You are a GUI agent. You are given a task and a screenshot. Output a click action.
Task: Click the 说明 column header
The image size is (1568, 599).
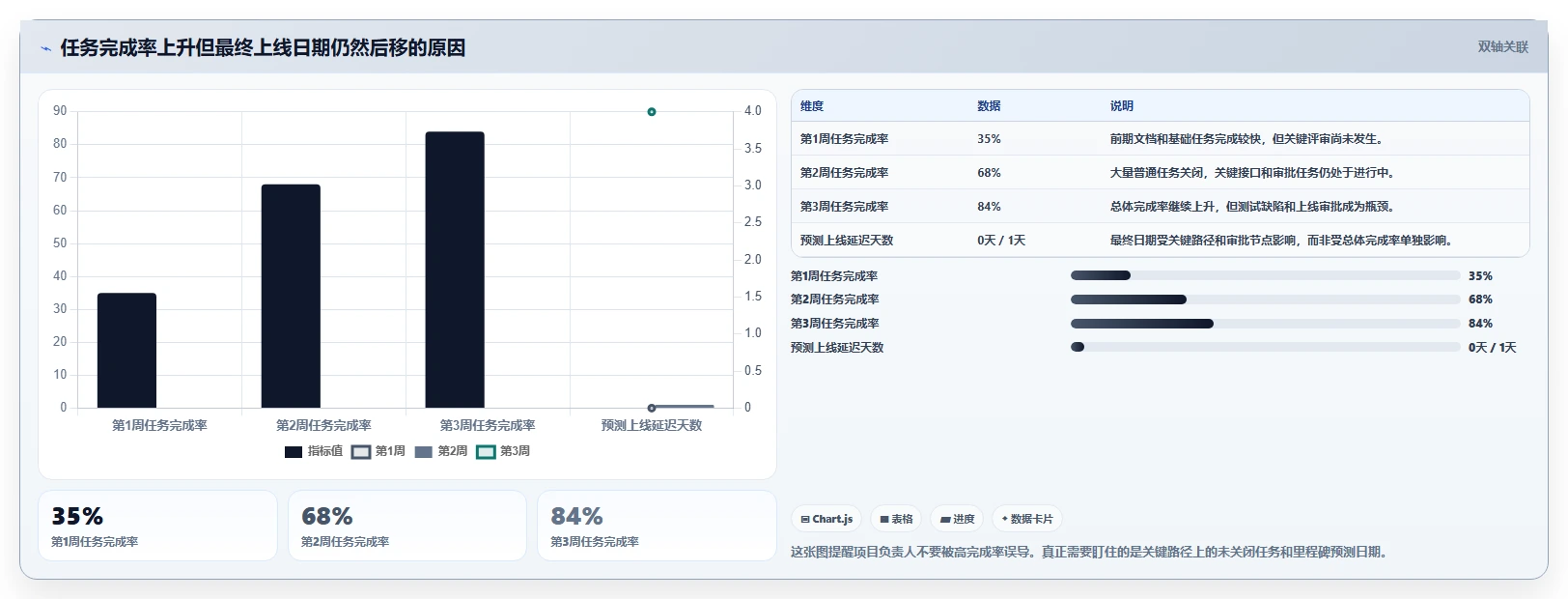pos(1121,106)
